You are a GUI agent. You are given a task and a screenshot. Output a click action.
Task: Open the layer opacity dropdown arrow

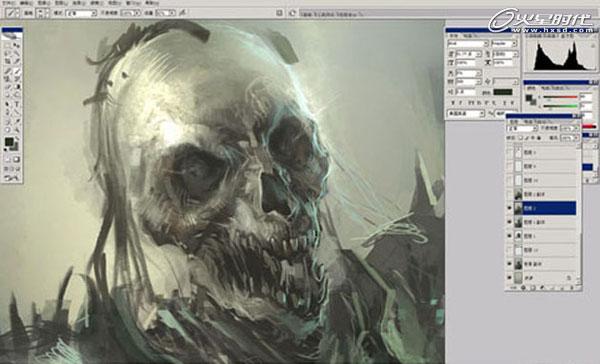pyautogui.click(x=577, y=129)
